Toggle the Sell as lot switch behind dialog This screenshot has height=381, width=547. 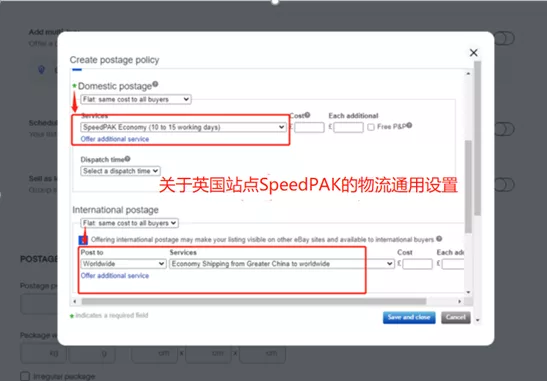click(504, 185)
